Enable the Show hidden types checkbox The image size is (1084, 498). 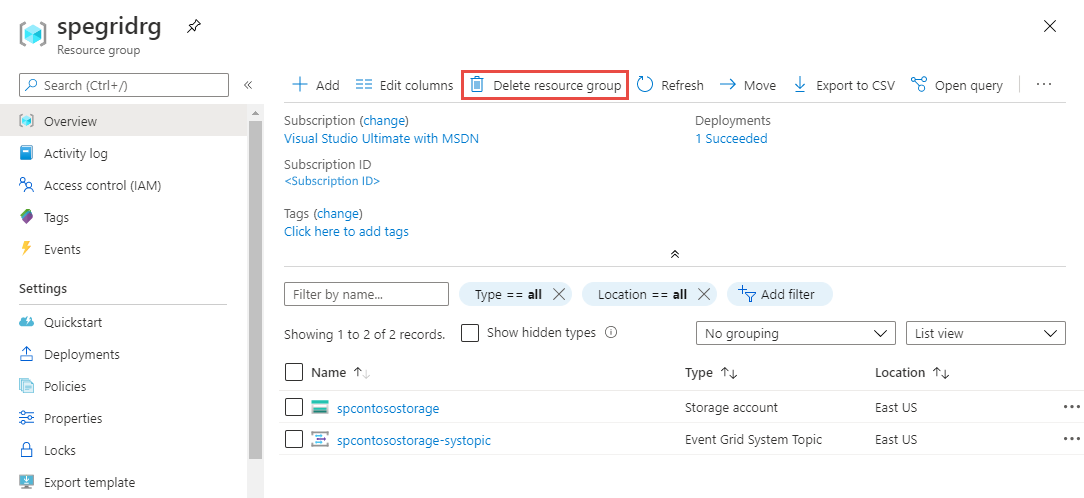(470, 333)
